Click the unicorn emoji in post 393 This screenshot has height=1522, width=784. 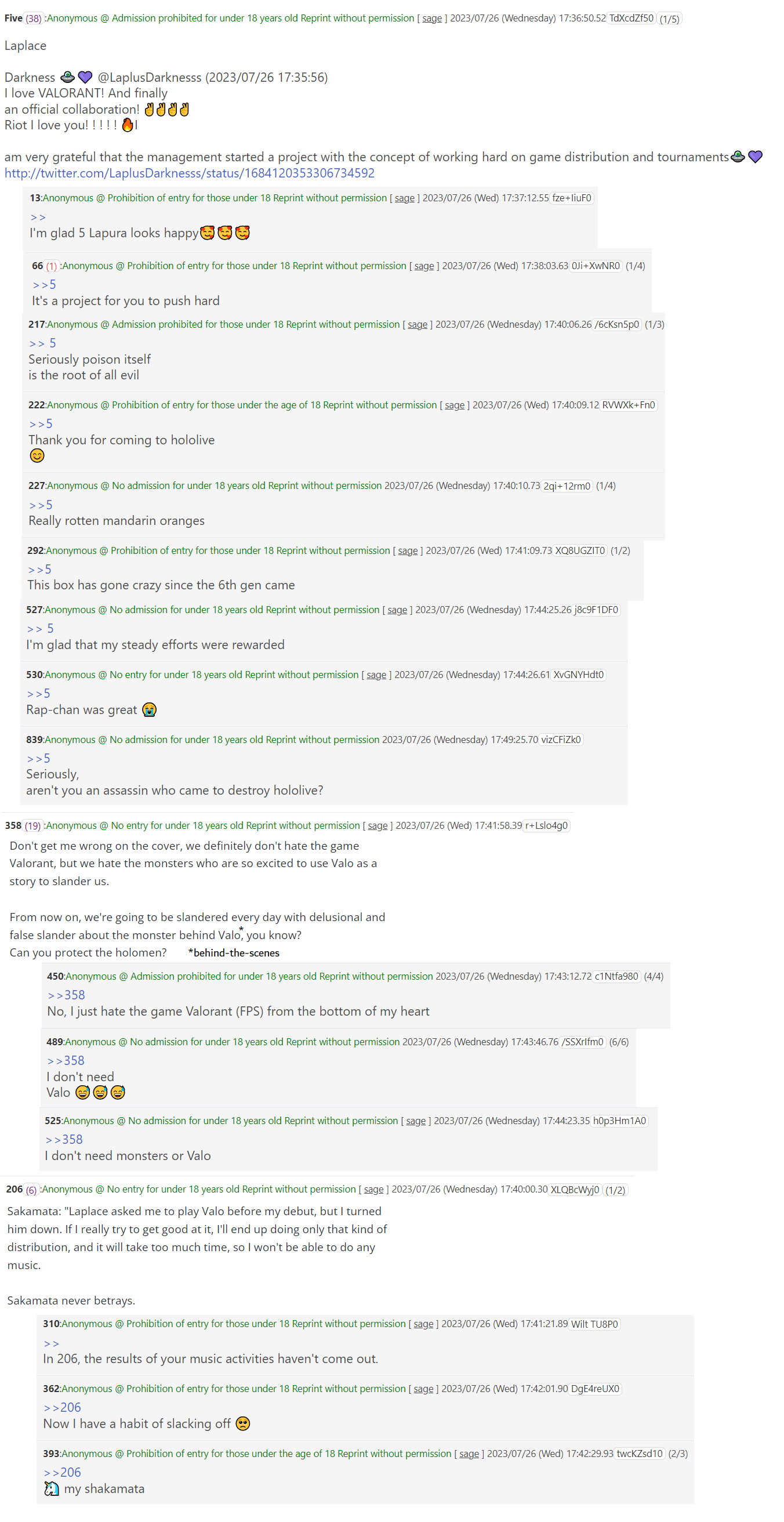(52, 1489)
